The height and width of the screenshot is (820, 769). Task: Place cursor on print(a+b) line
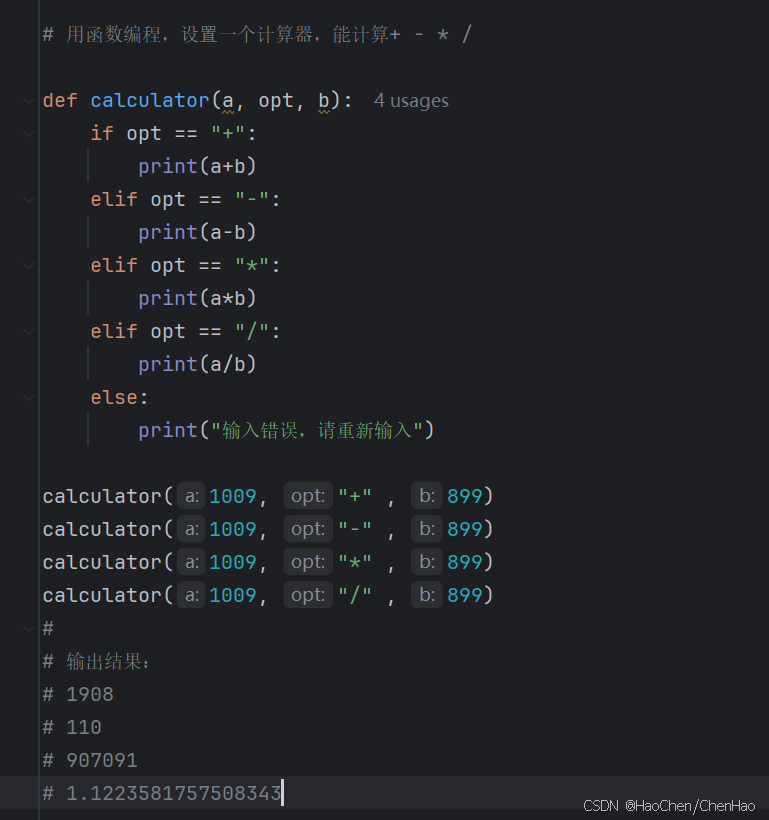click(x=197, y=166)
